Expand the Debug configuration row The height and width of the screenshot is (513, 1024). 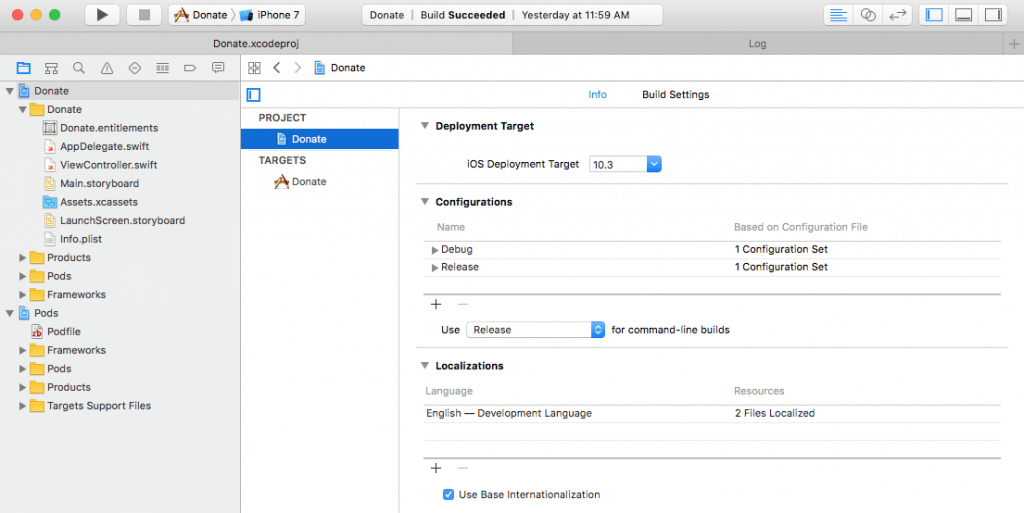click(434, 249)
